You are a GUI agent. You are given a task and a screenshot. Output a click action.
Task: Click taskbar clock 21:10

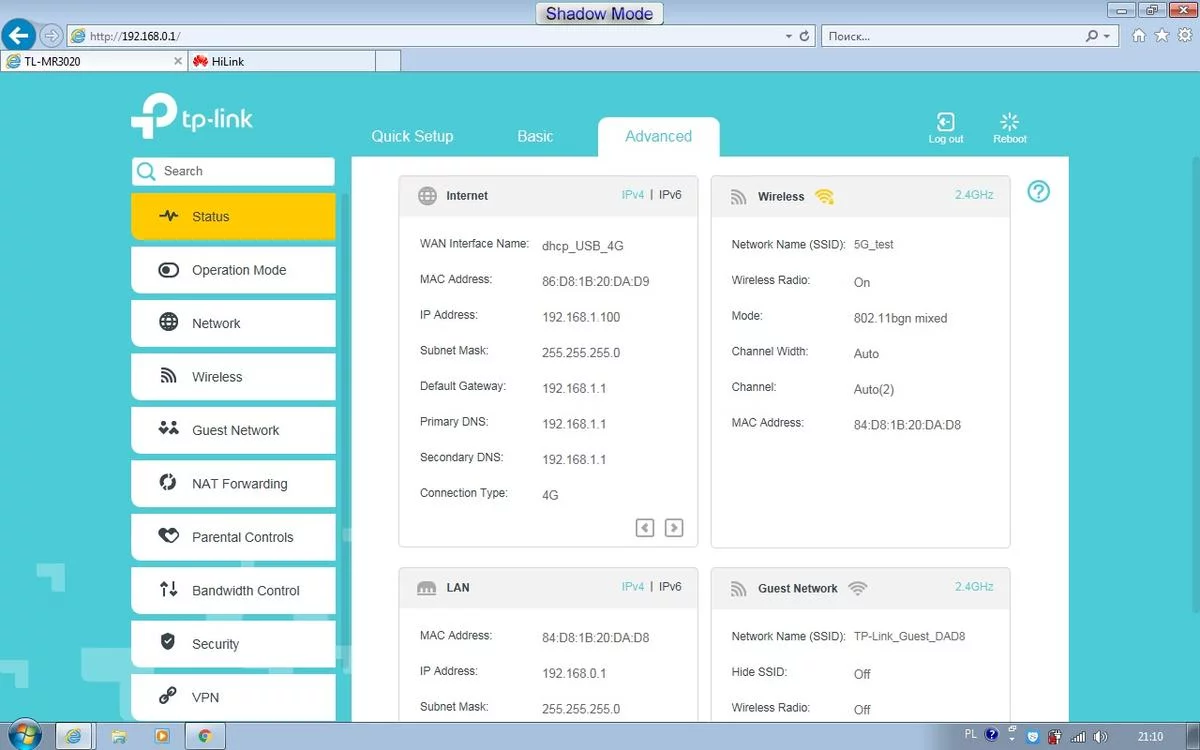[x=1150, y=737]
